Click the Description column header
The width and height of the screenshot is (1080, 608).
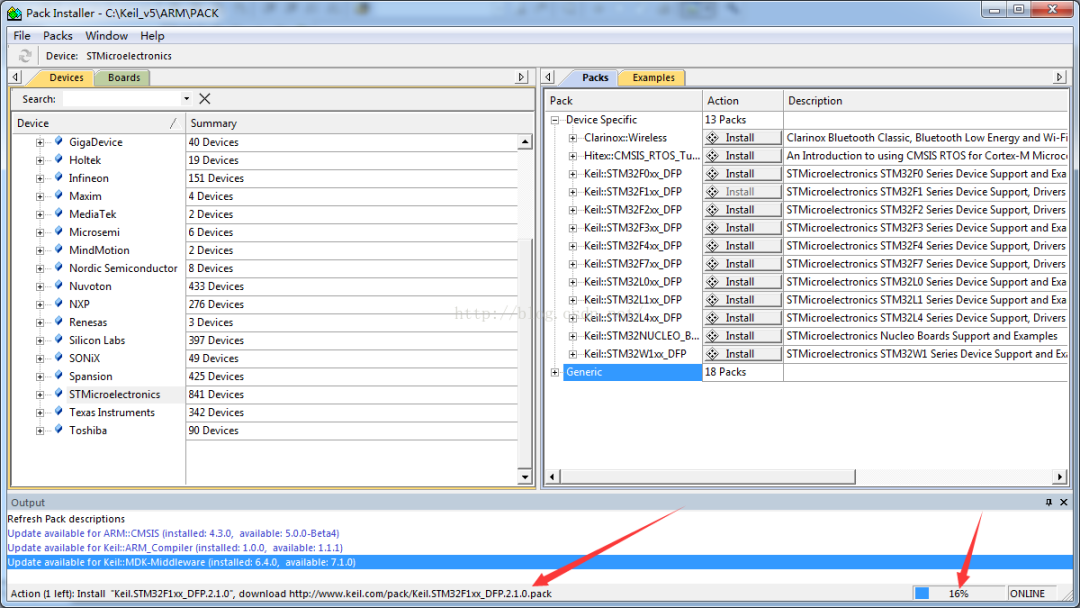(x=926, y=101)
